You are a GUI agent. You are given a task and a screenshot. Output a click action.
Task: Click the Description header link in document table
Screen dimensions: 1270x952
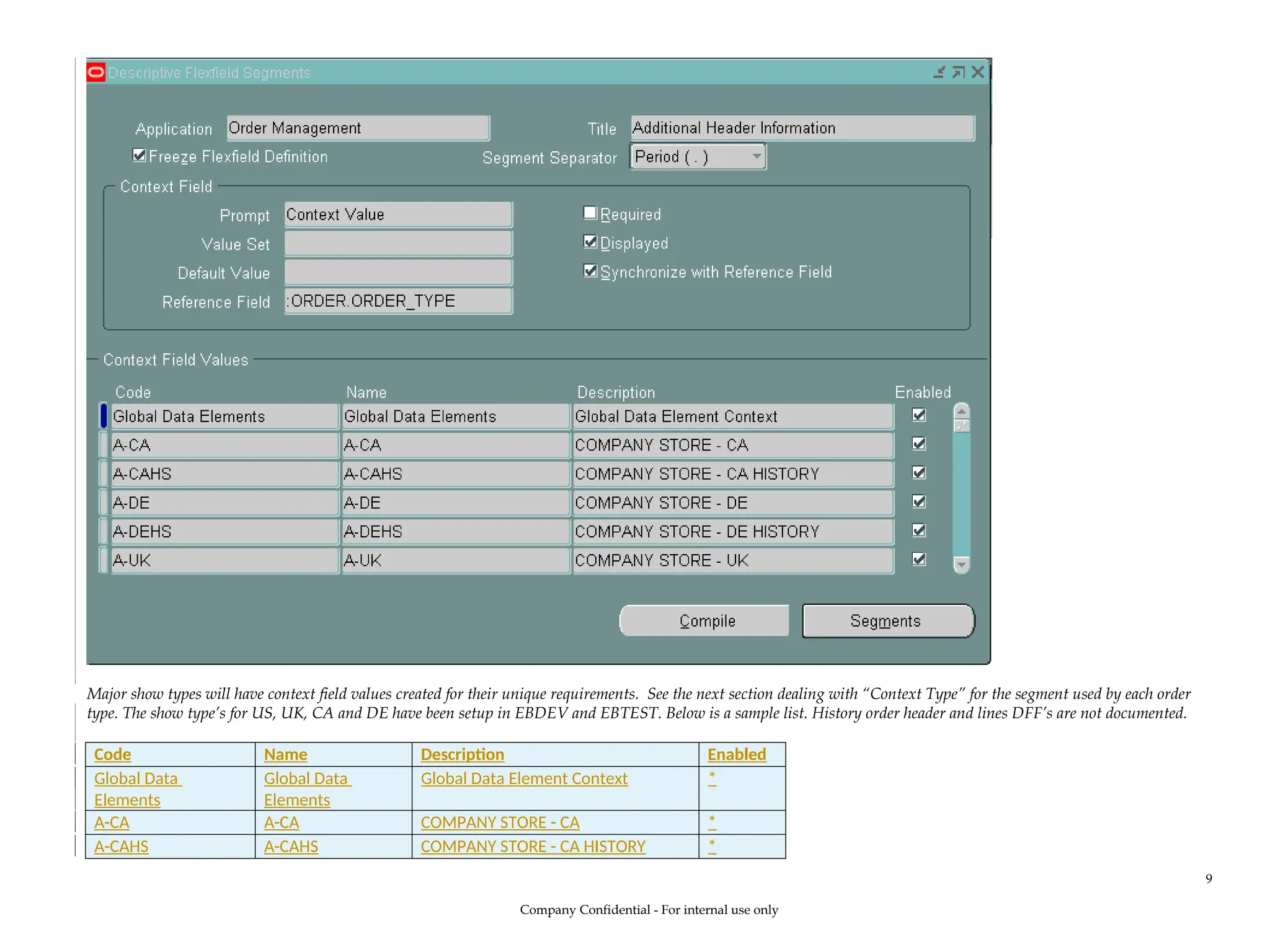click(462, 754)
